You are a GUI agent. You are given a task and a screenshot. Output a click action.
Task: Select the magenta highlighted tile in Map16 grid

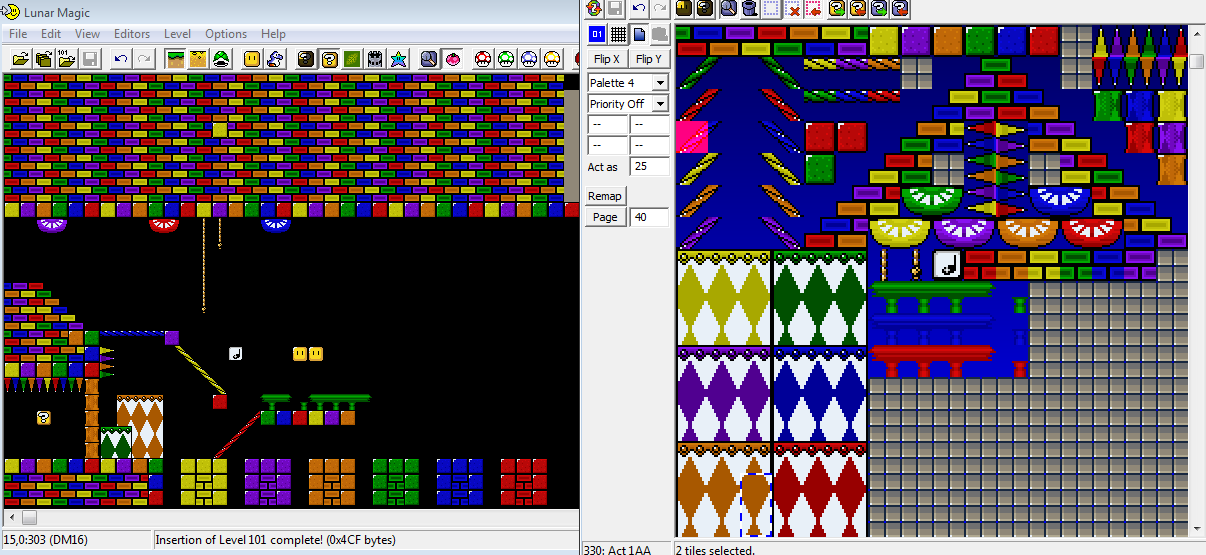tap(692, 137)
